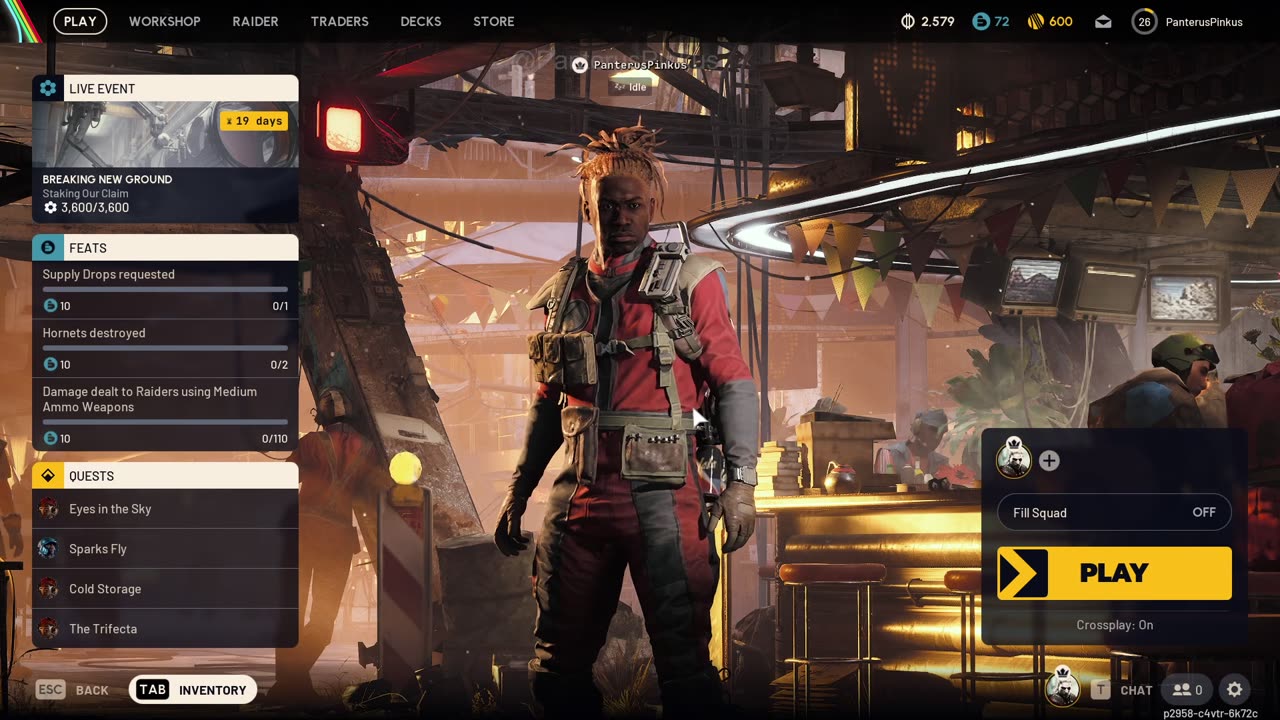Screen dimensions: 1280x720
Task: Click the crown icon beside PanterusPinkus nameplate
Action: click(x=580, y=65)
